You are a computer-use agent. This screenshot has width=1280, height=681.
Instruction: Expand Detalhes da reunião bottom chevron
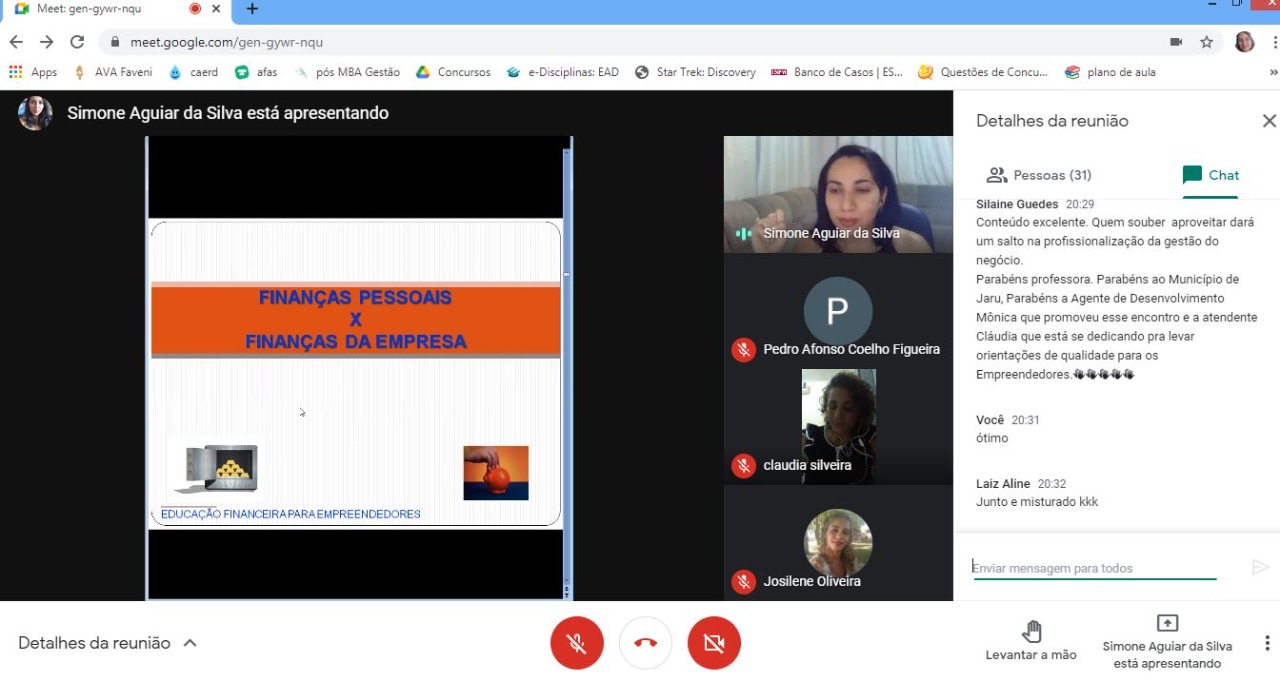(x=190, y=643)
